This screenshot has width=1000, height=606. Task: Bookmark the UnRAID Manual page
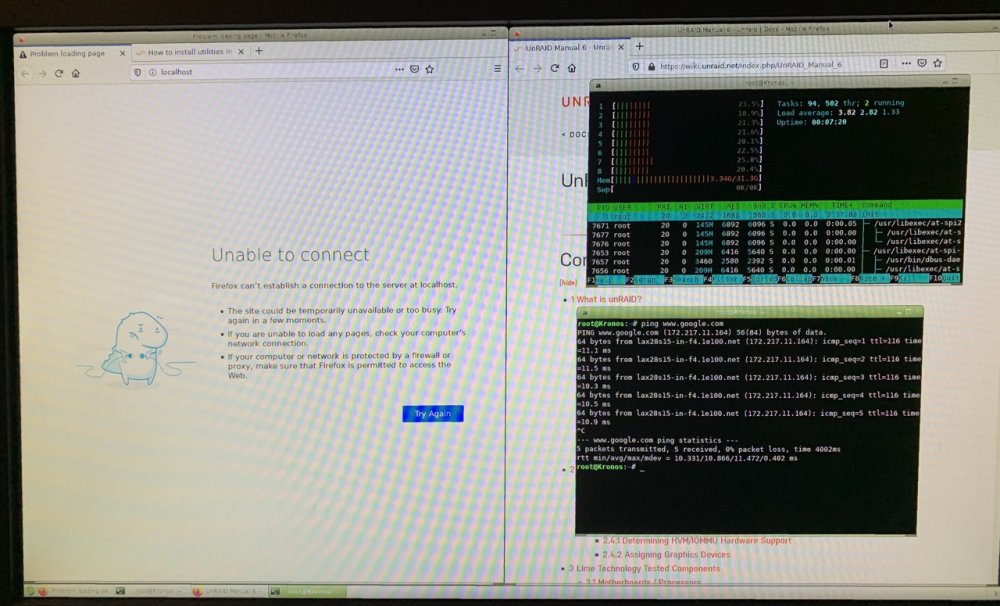938,63
